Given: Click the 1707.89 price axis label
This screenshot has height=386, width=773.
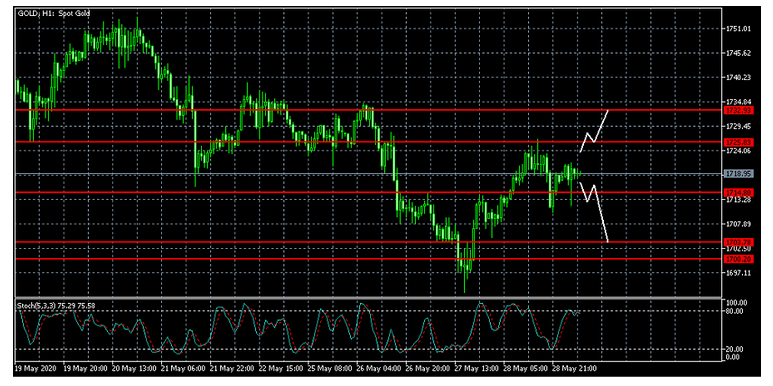Looking at the screenshot, I should [x=738, y=224].
